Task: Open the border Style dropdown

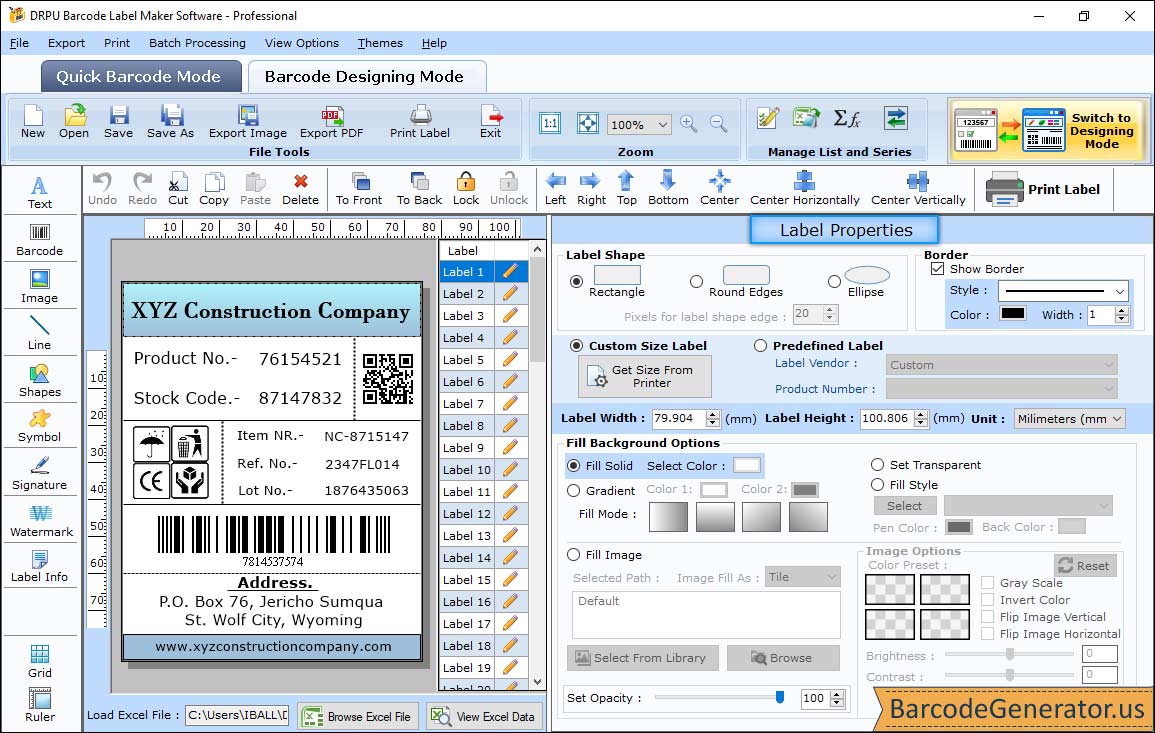Action: tap(1120, 291)
